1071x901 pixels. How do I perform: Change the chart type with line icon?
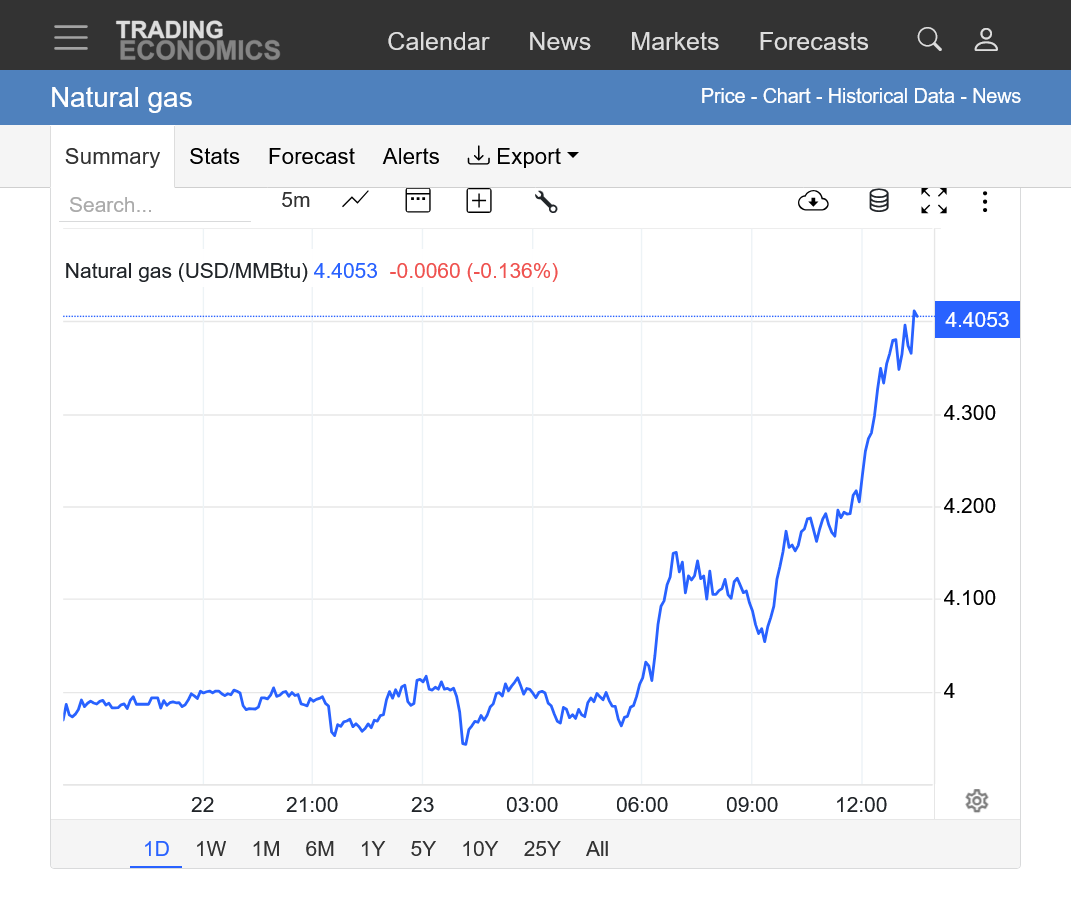355,200
